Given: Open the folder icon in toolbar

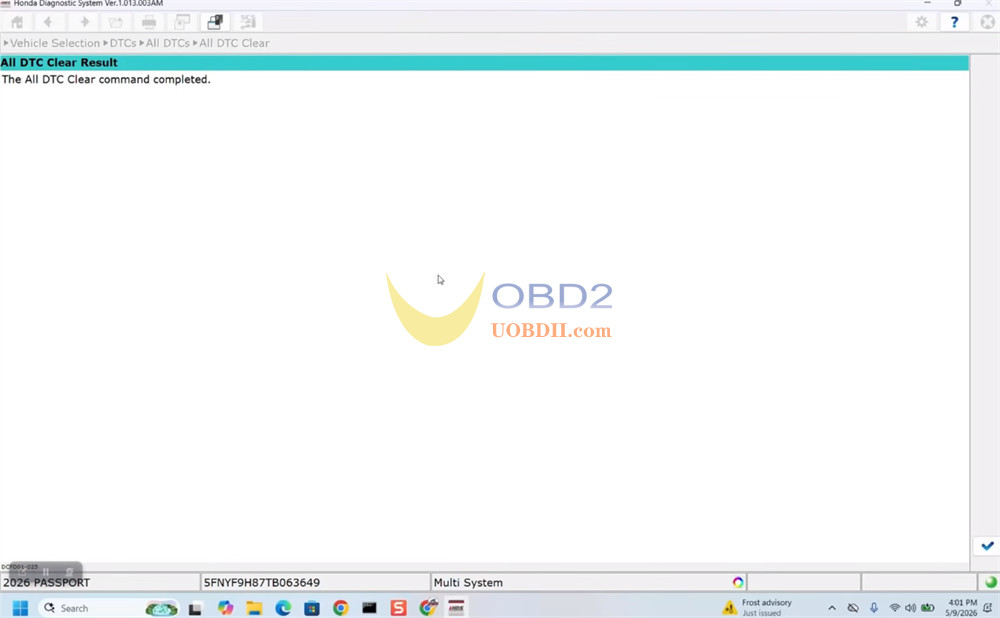Looking at the screenshot, I should pos(115,22).
